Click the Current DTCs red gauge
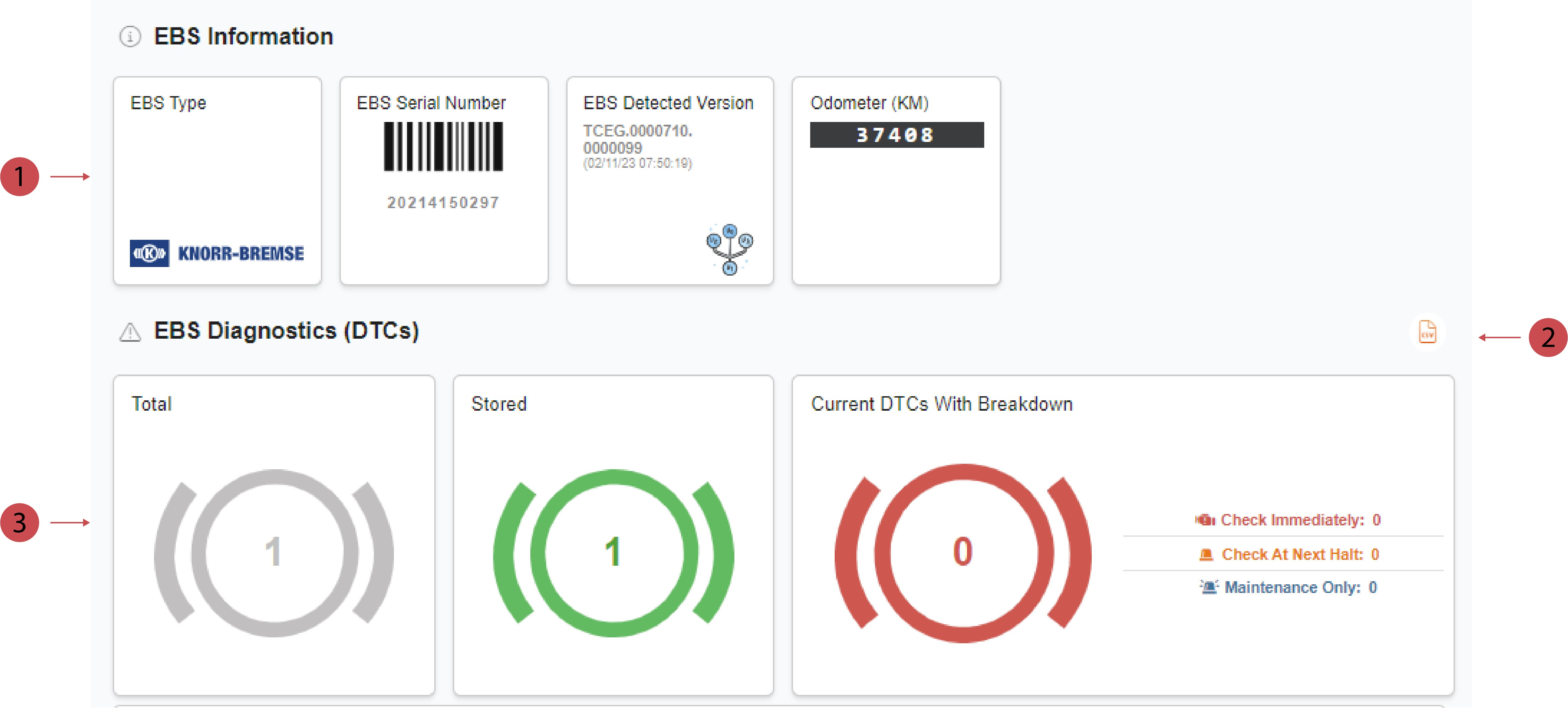Viewport: 1568px width, 708px height. click(963, 552)
